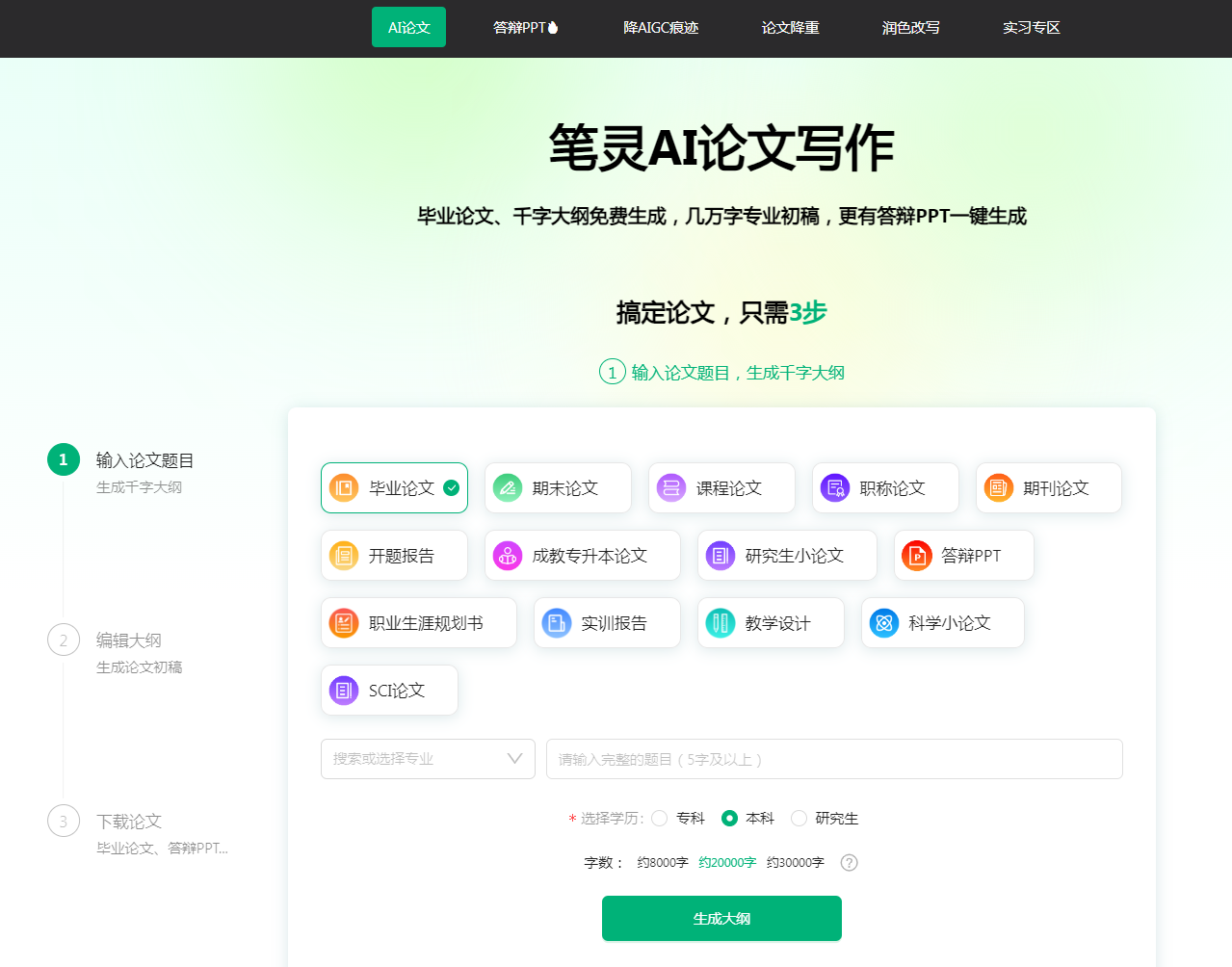Choose 约8000字 word count option
Viewport: 1232px width, 967px height.
pyautogui.click(x=663, y=863)
